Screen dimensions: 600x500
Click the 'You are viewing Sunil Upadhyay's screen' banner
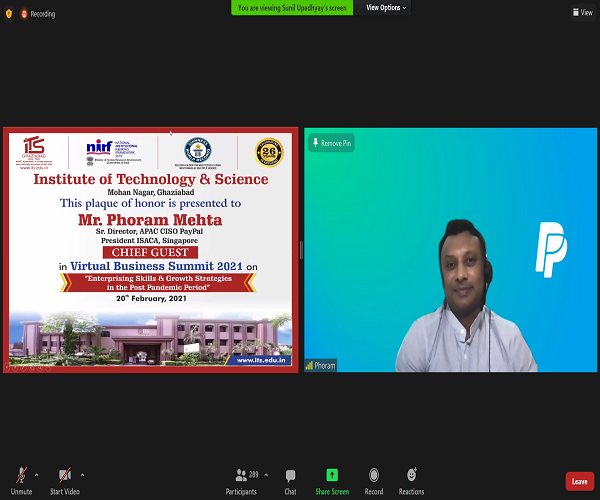point(292,8)
